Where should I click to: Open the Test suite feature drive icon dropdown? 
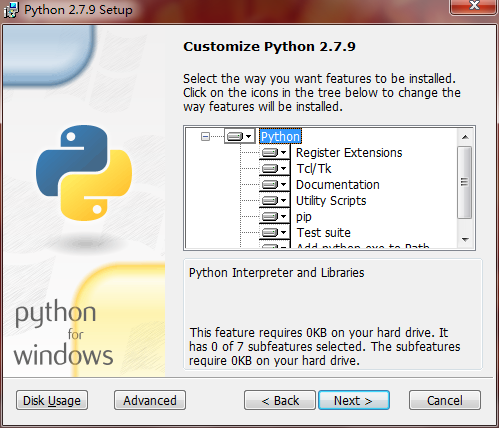point(275,232)
